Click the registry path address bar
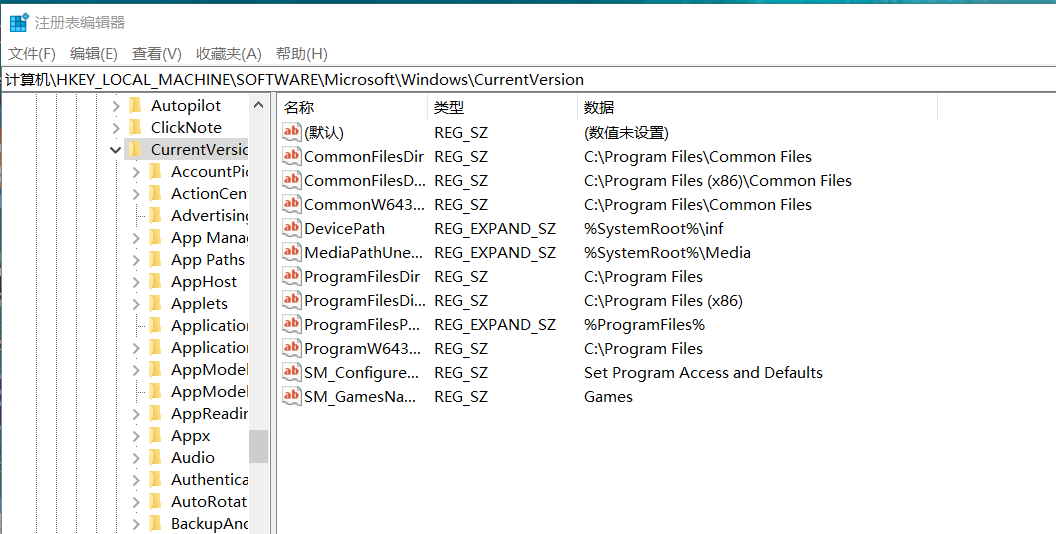The width and height of the screenshot is (1056, 534). point(528,79)
